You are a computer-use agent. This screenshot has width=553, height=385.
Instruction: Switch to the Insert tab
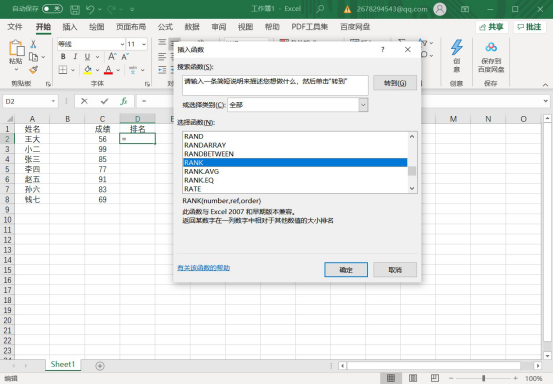click(x=70, y=27)
